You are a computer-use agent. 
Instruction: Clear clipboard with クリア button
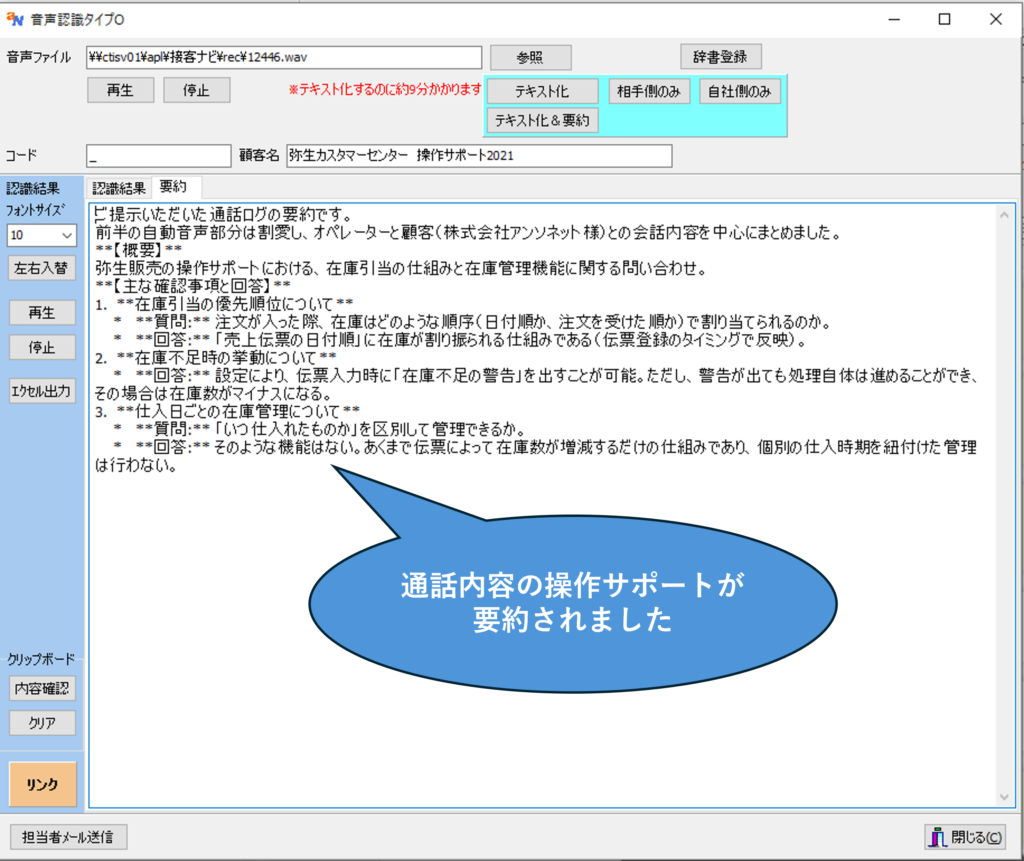click(41, 722)
